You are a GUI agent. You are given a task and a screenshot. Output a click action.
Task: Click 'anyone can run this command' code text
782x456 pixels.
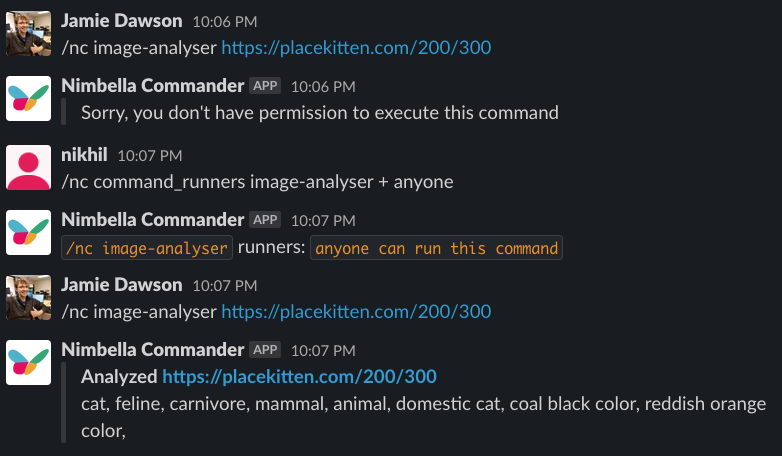click(x=436, y=248)
